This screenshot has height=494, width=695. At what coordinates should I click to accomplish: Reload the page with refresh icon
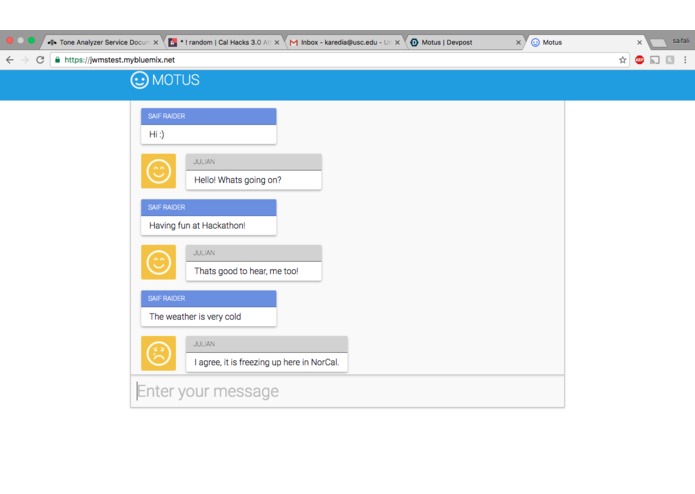coord(40,60)
